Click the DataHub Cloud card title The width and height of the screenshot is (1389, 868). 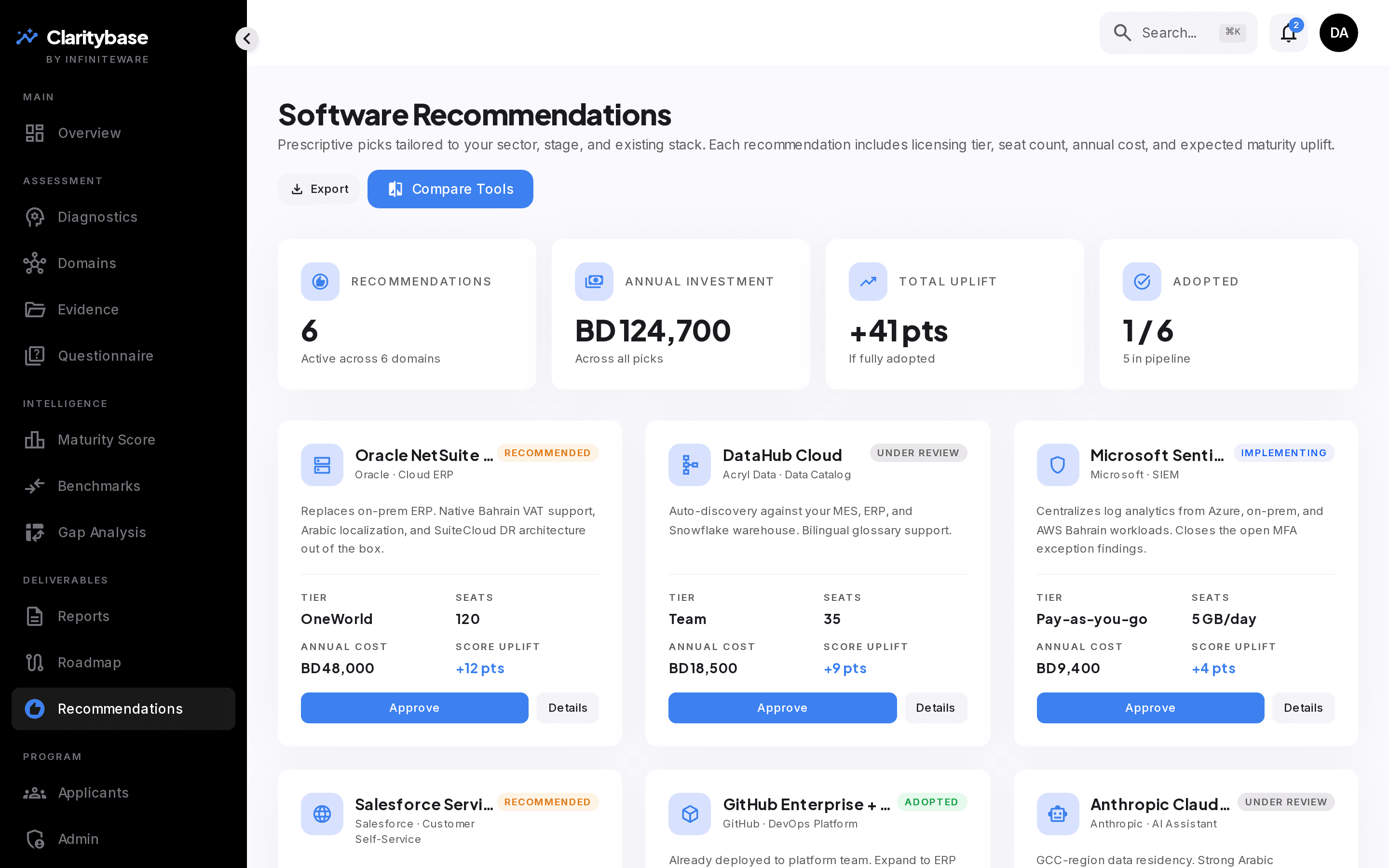click(x=782, y=455)
